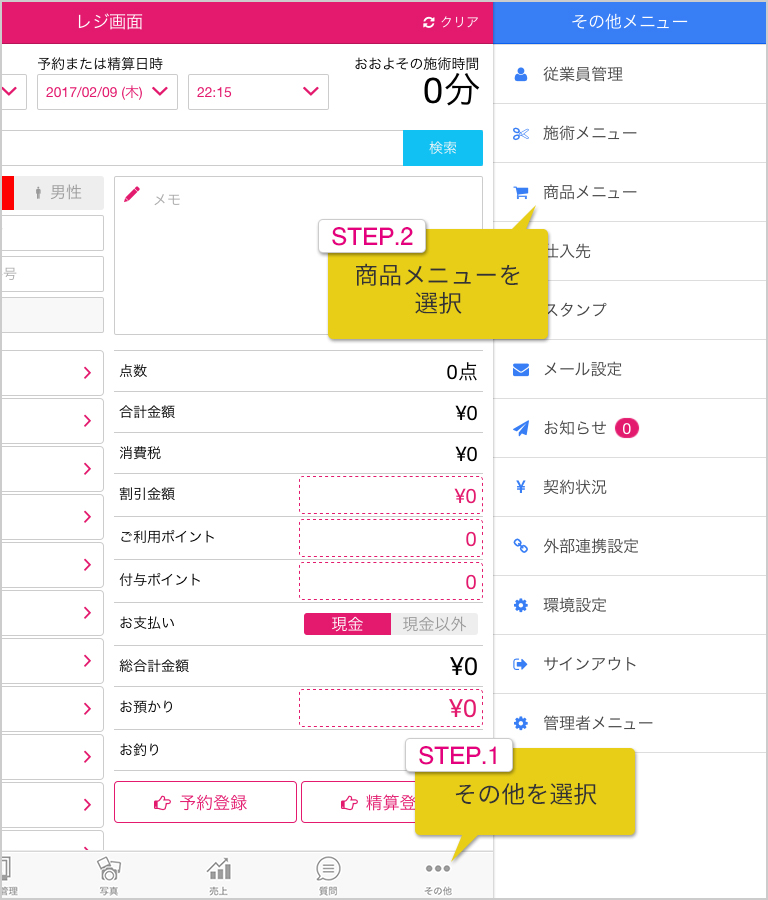This screenshot has height=900, width=768.
Task: Click the yen icon for 契約状況
Action: click(x=521, y=487)
